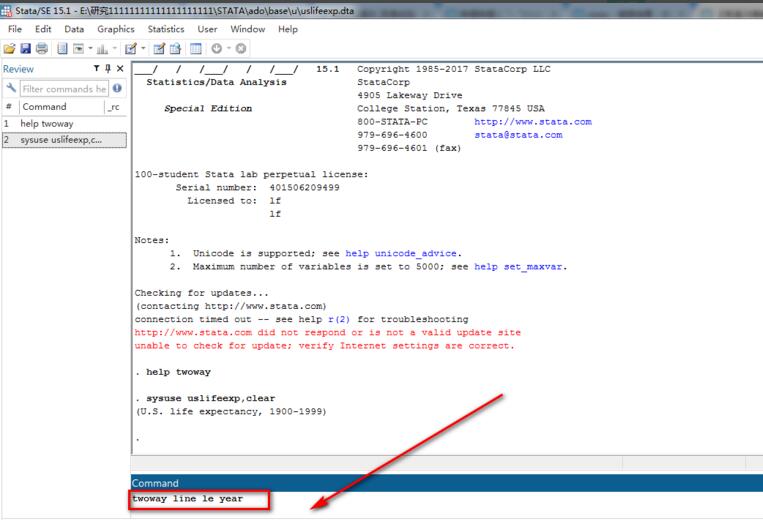Image resolution: width=763 pixels, height=523 pixels.
Task: Close the Review panel with X
Action: point(120,69)
